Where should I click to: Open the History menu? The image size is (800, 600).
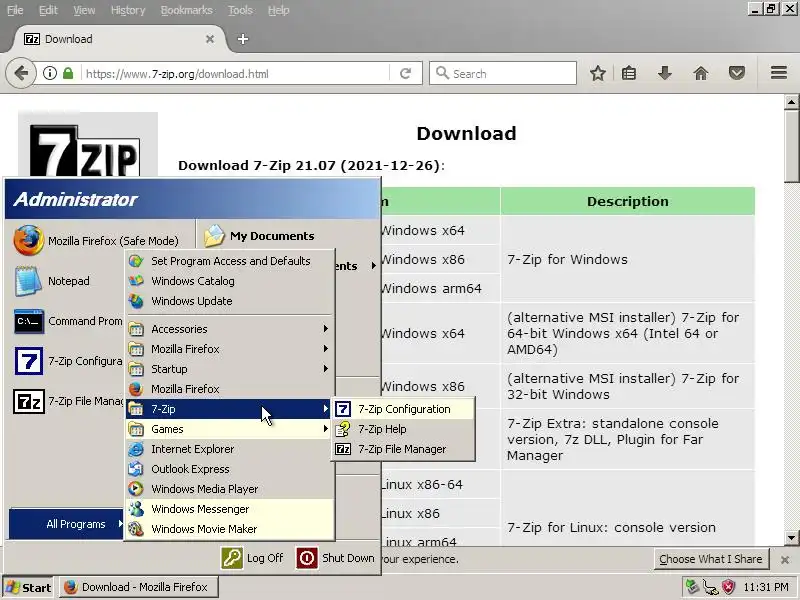(128, 10)
